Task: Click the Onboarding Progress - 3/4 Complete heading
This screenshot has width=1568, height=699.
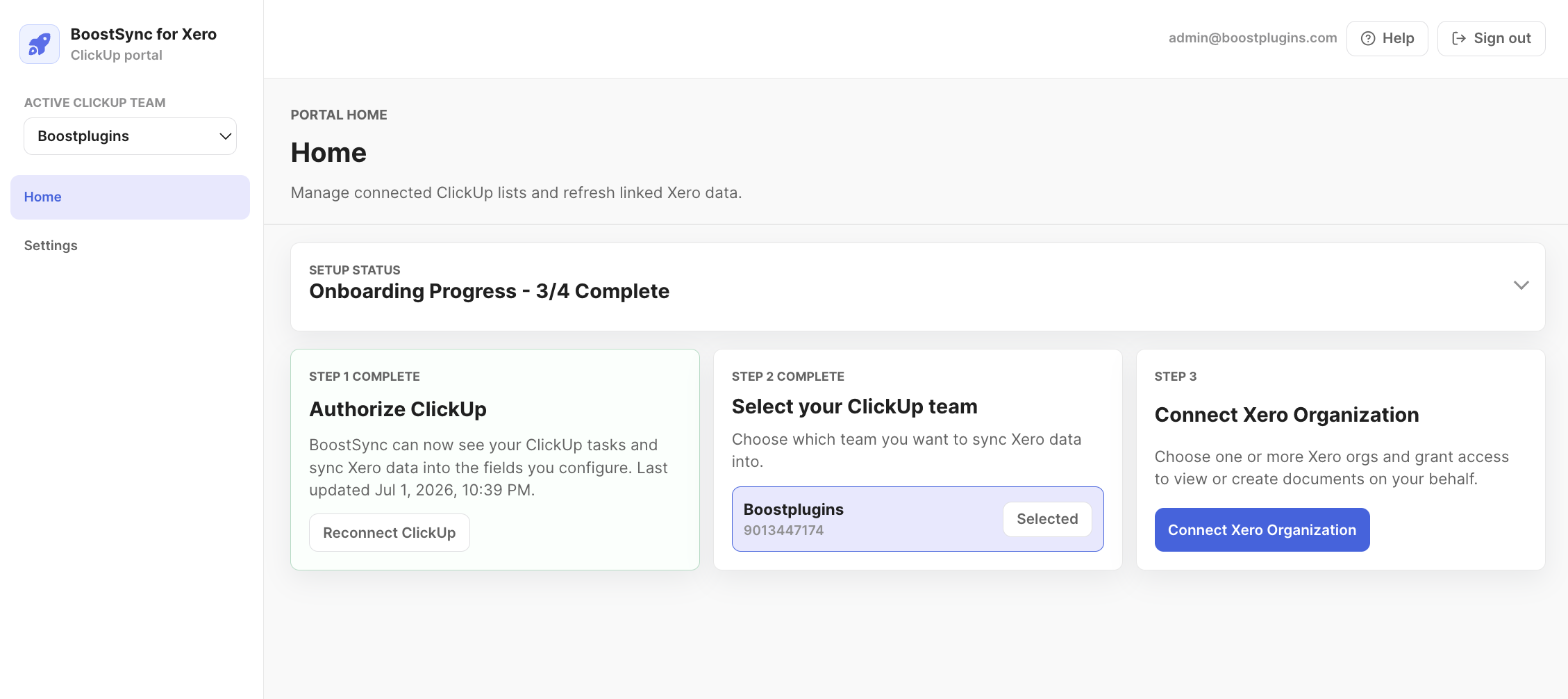Action: 489,291
